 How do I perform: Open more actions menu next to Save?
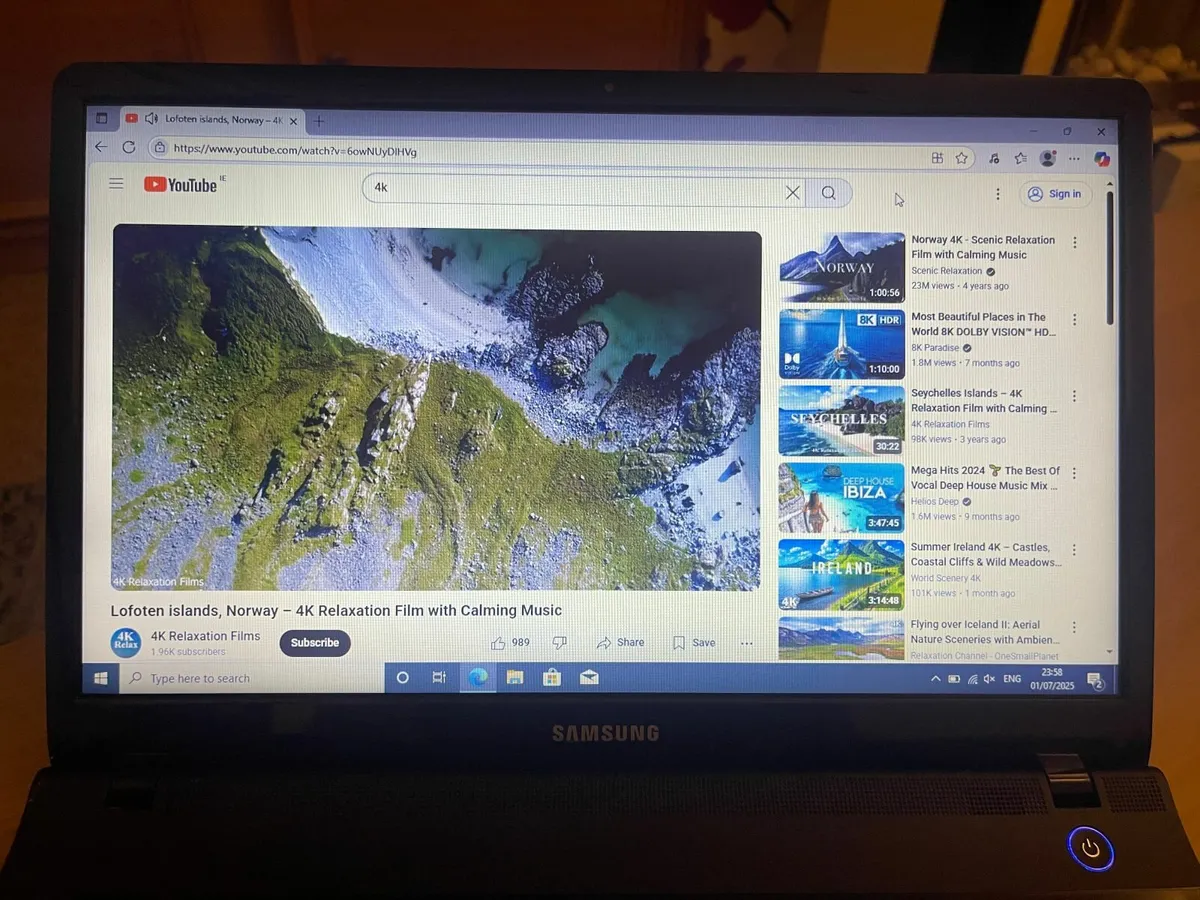pos(746,644)
